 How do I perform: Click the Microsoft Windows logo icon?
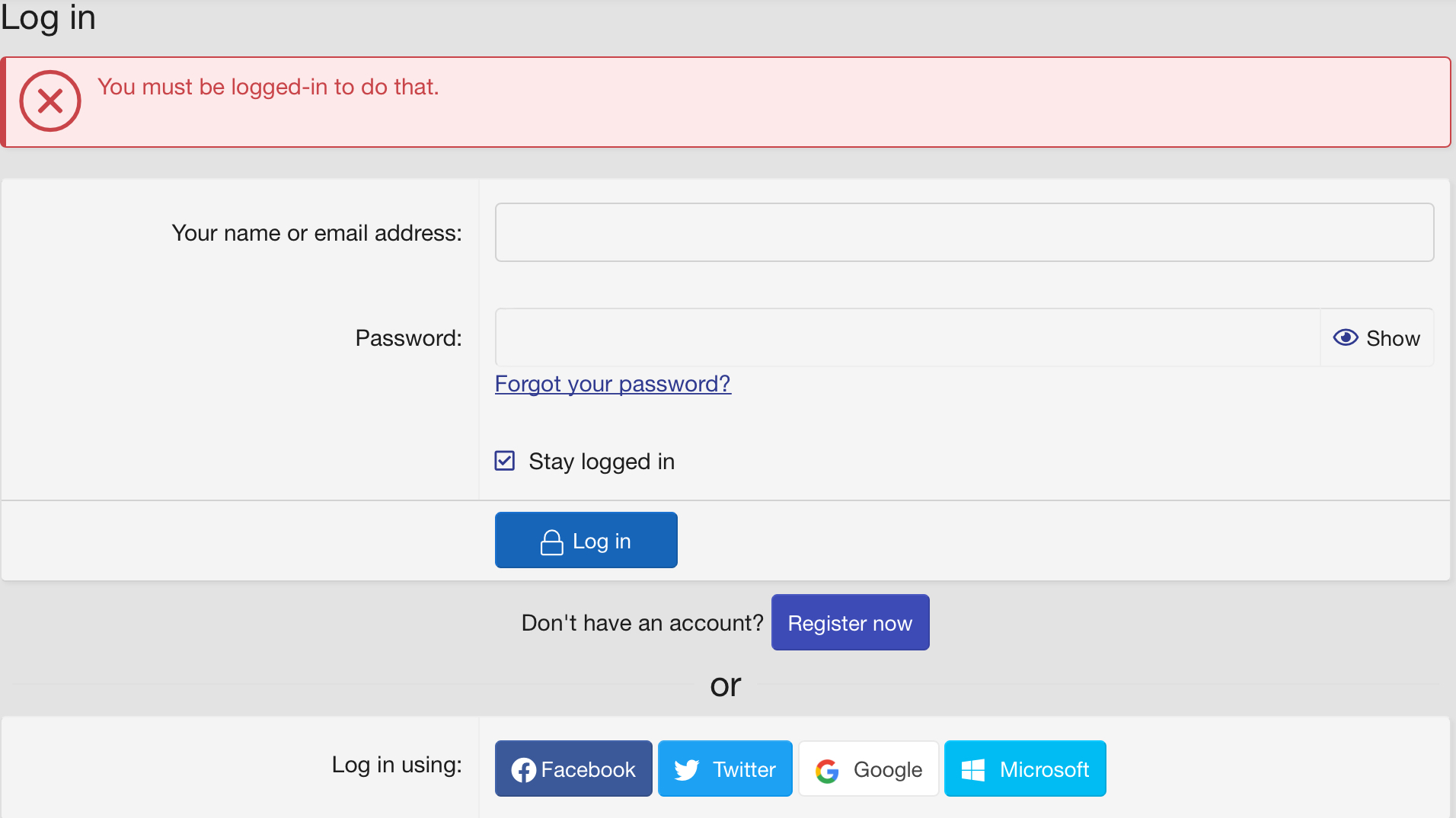click(x=973, y=770)
